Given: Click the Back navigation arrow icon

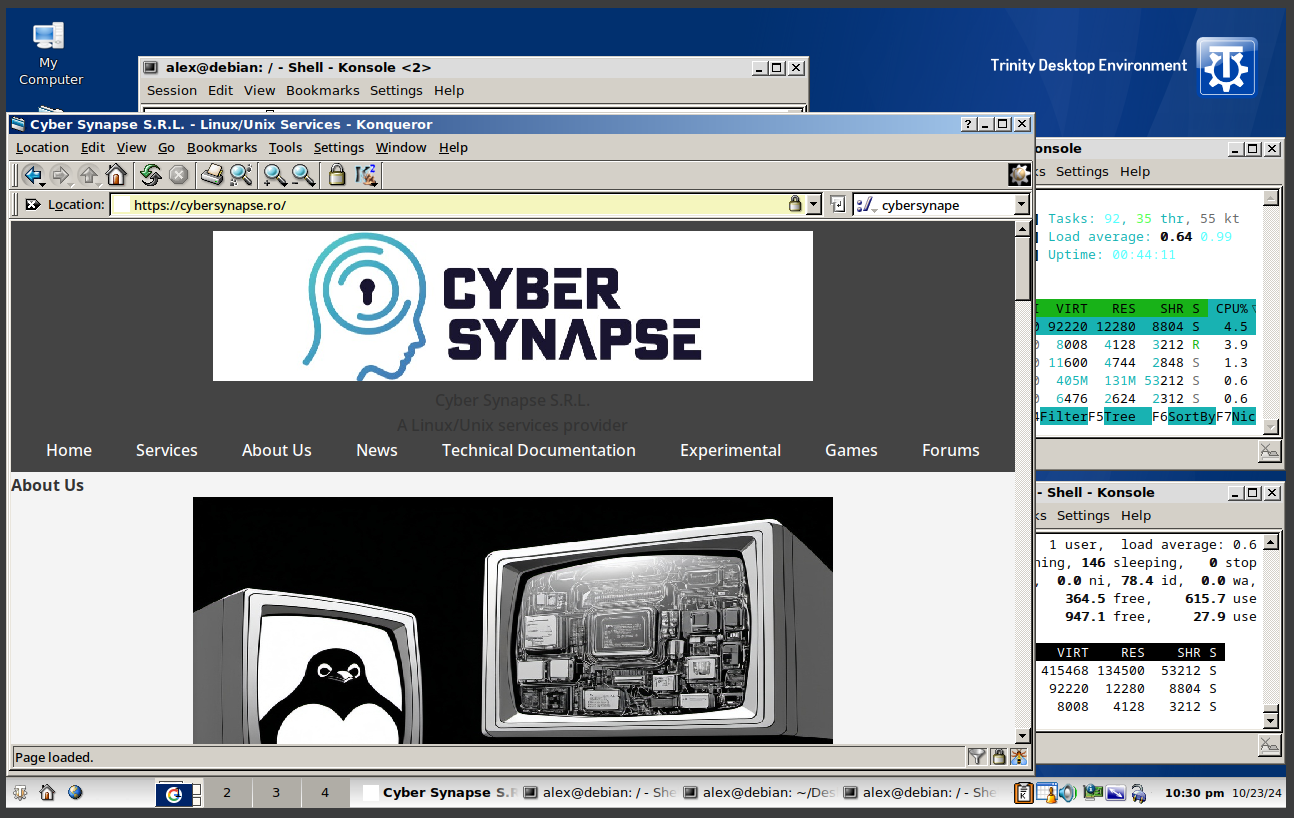Looking at the screenshot, I should pos(32,176).
